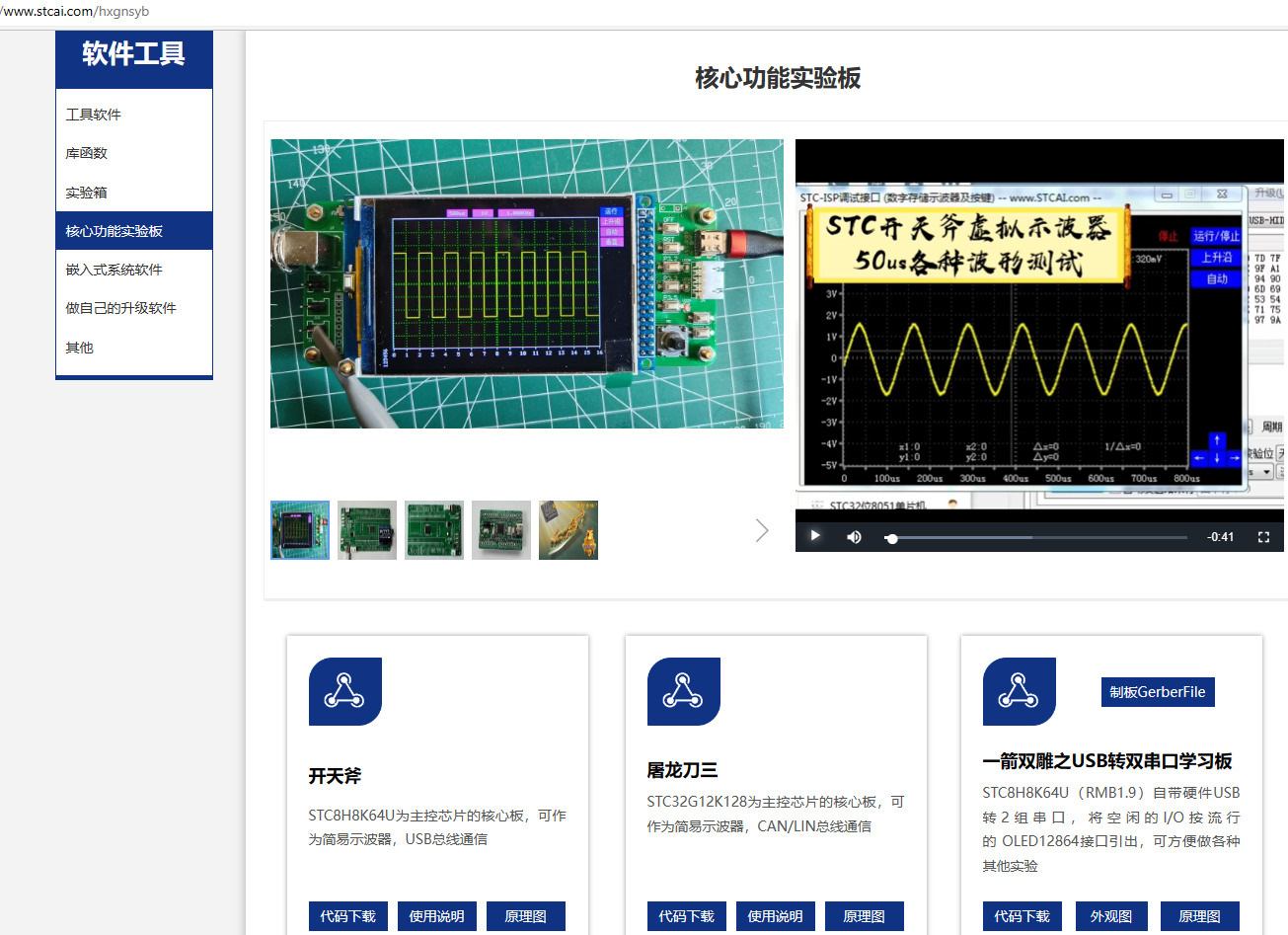Viewport: 1288px width, 935px height.
Task: Select the third circuit board thumbnail
Action: point(434,530)
